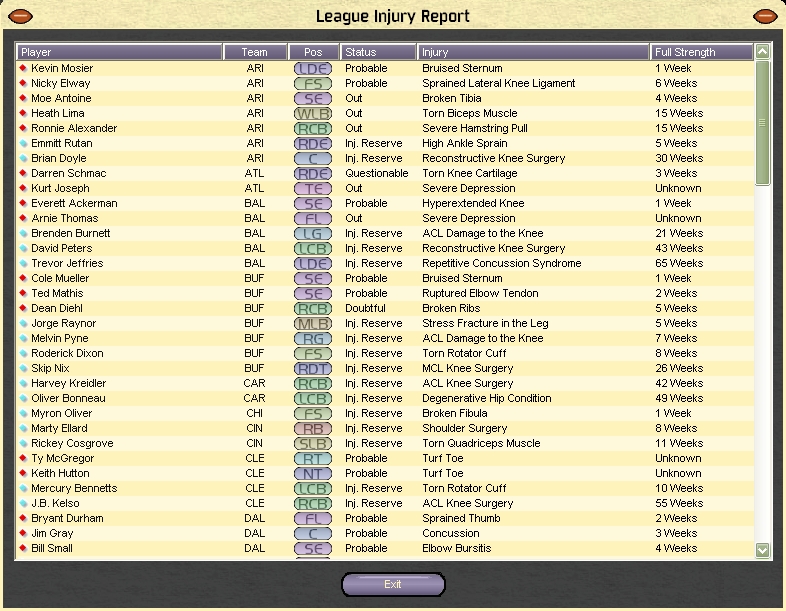Image resolution: width=786 pixels, height=611 pixels.
Task: Sort the list by Team column header
Action: 255,52
